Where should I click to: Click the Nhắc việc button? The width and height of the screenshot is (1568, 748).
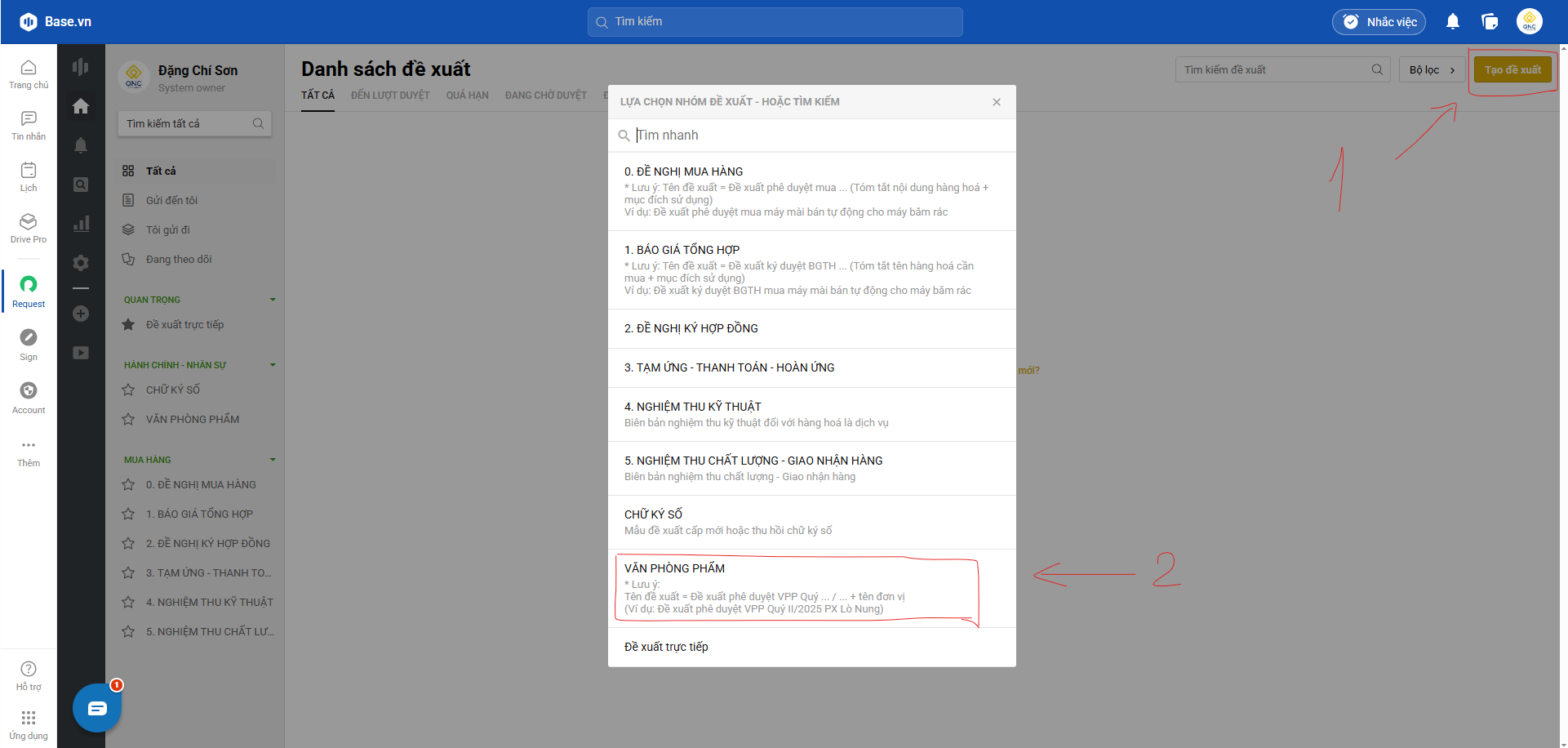tap(1379, 22)
